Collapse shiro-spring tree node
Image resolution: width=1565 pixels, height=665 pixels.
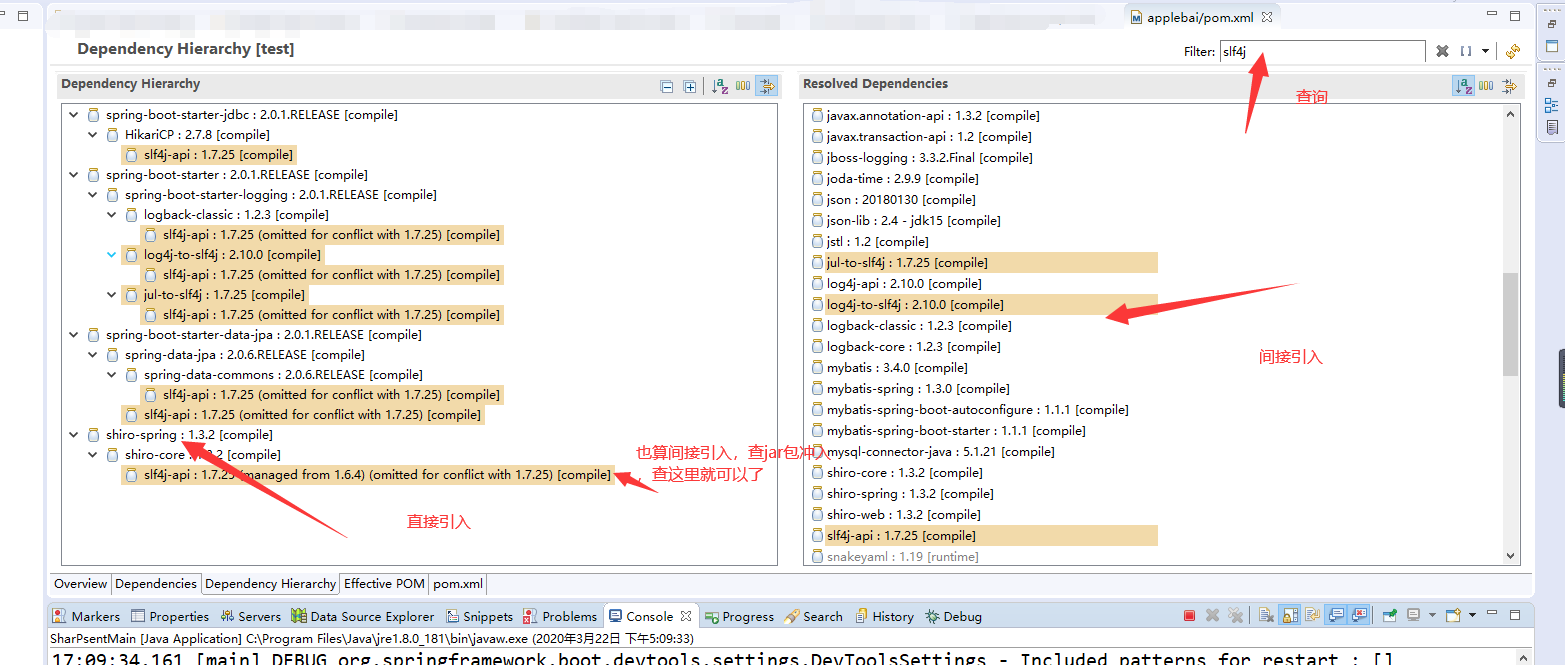[x=73, y=435]
